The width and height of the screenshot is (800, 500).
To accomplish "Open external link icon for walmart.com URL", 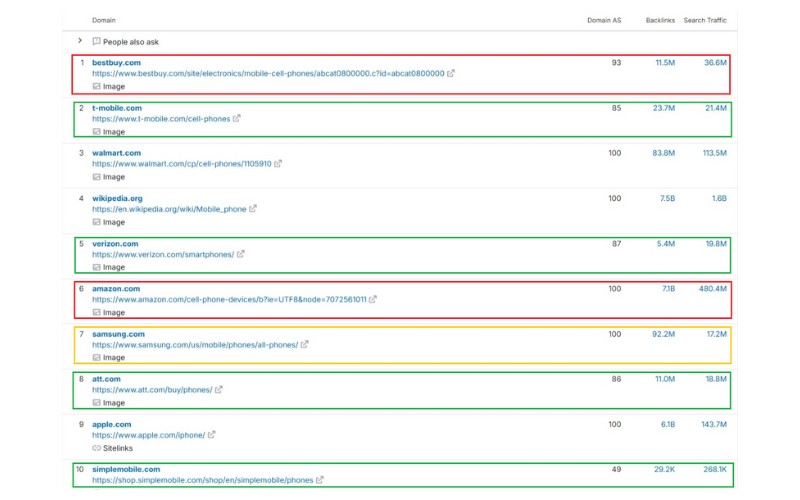I will click(x=278, y=164).
